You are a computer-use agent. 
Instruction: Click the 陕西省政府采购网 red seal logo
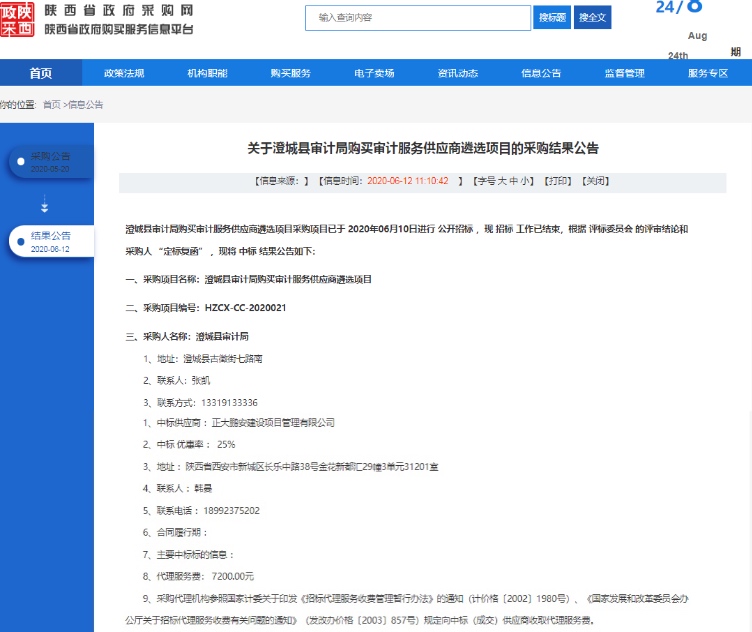click(x=17, y=19)
